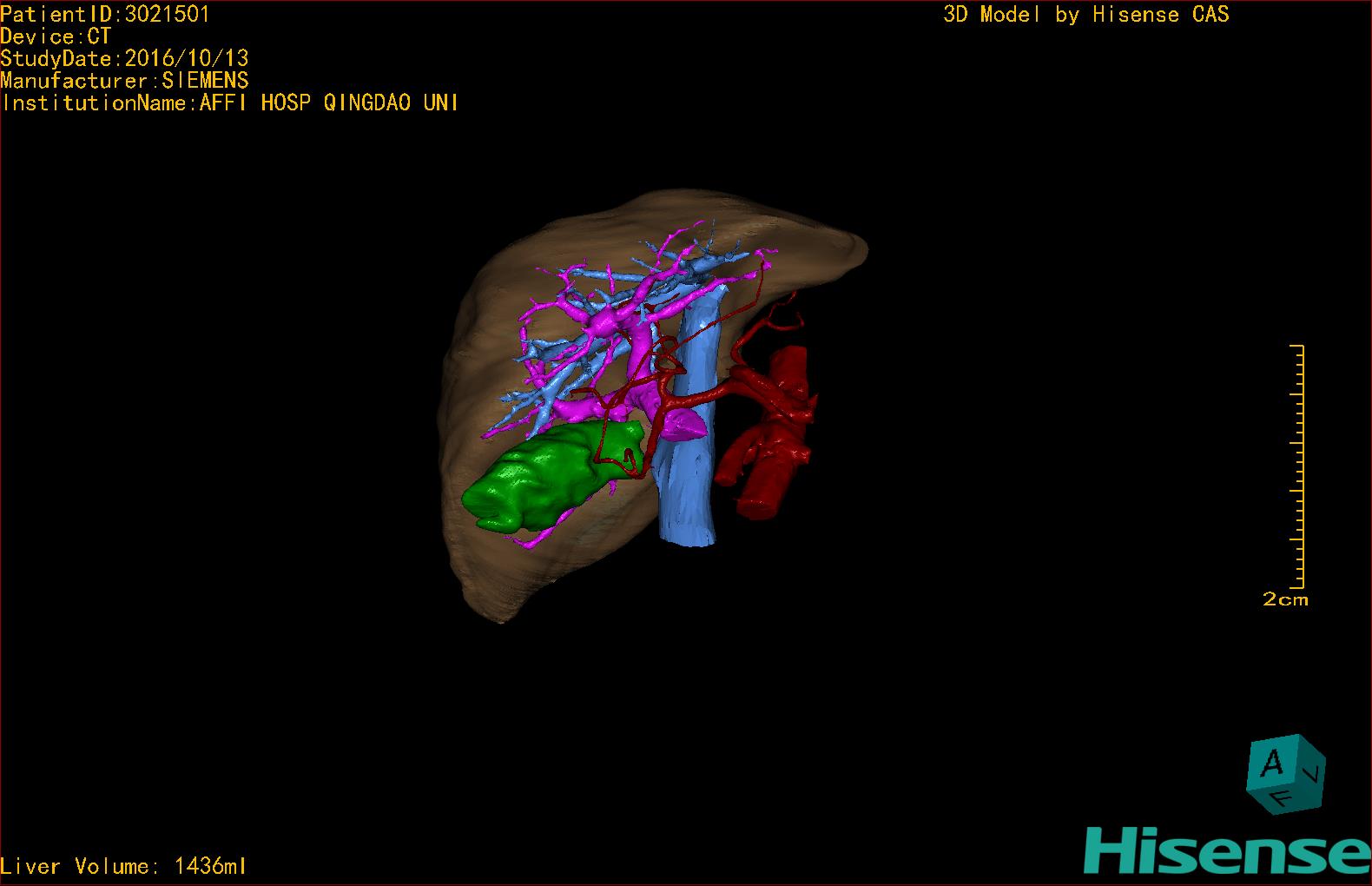The height and width of the screenshot is (886, 1372).
Task: Select the StudyDate:2016/10/13 text
Action: [x=124, y=58]
